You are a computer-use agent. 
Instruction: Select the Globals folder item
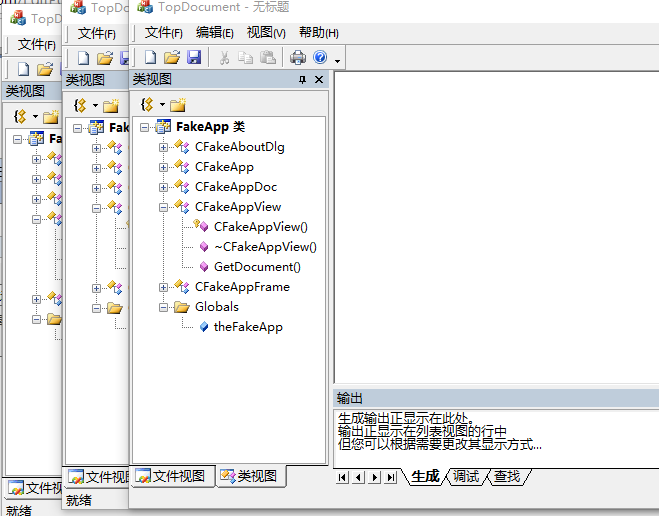tap(216, 307)
